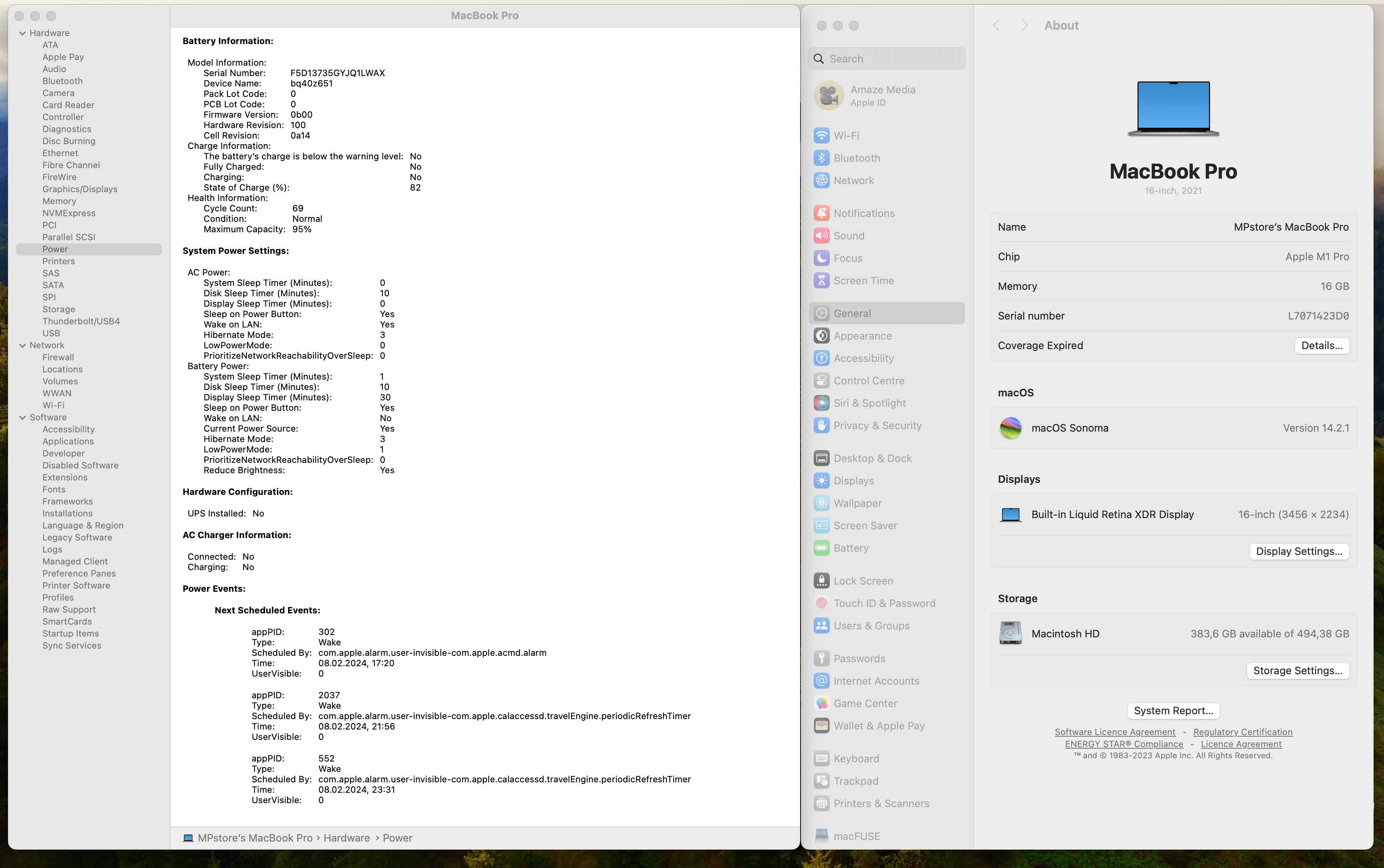The image size is (1384, 868).
Task: Open ENERGY STAR Compliance link
Action: pyautogui.click(x=1124, y=744)
